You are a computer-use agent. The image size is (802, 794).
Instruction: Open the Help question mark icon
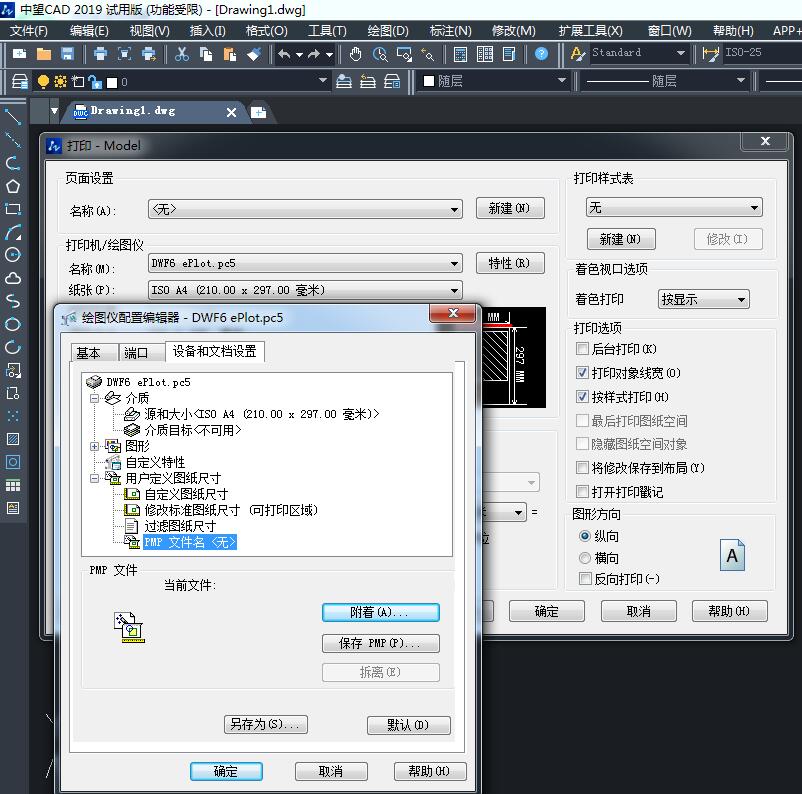tap(541, 53)
